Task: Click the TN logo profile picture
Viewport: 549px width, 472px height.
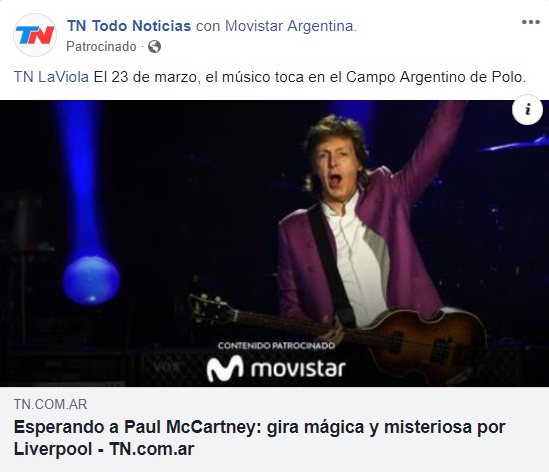Action: pos(35,35)
